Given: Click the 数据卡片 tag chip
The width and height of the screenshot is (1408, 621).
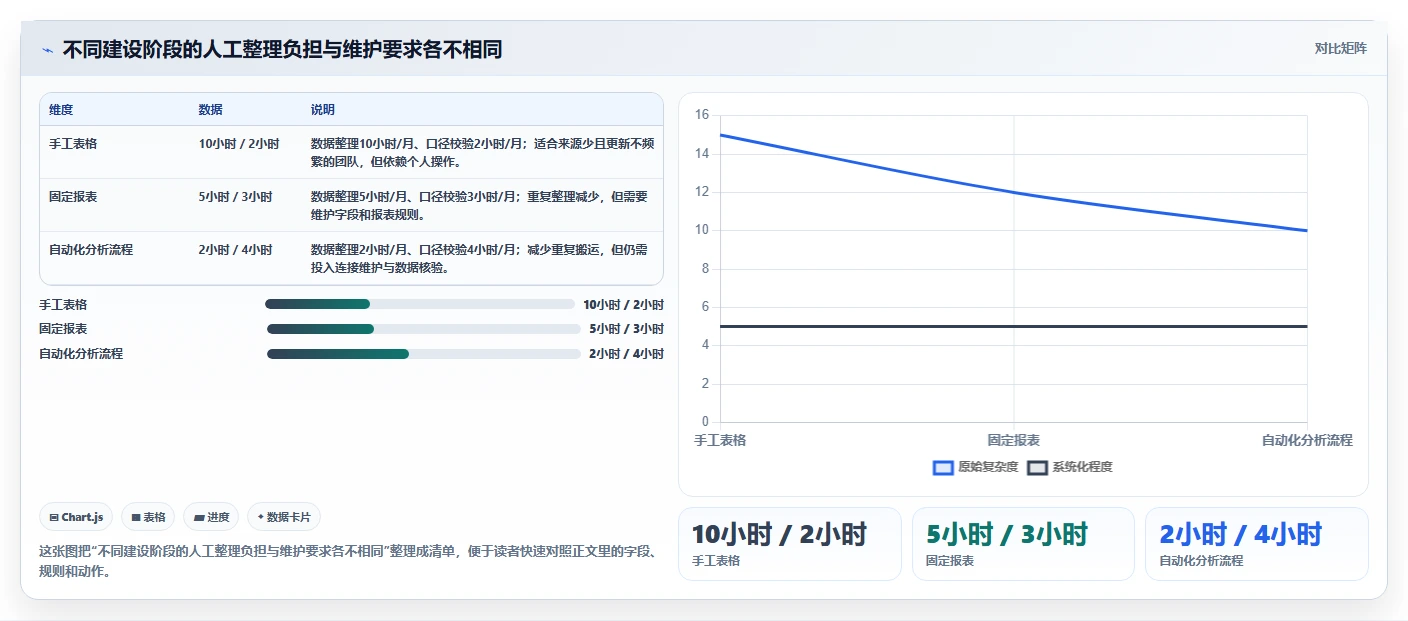Looking at the screenshot, I should [284, 517].
